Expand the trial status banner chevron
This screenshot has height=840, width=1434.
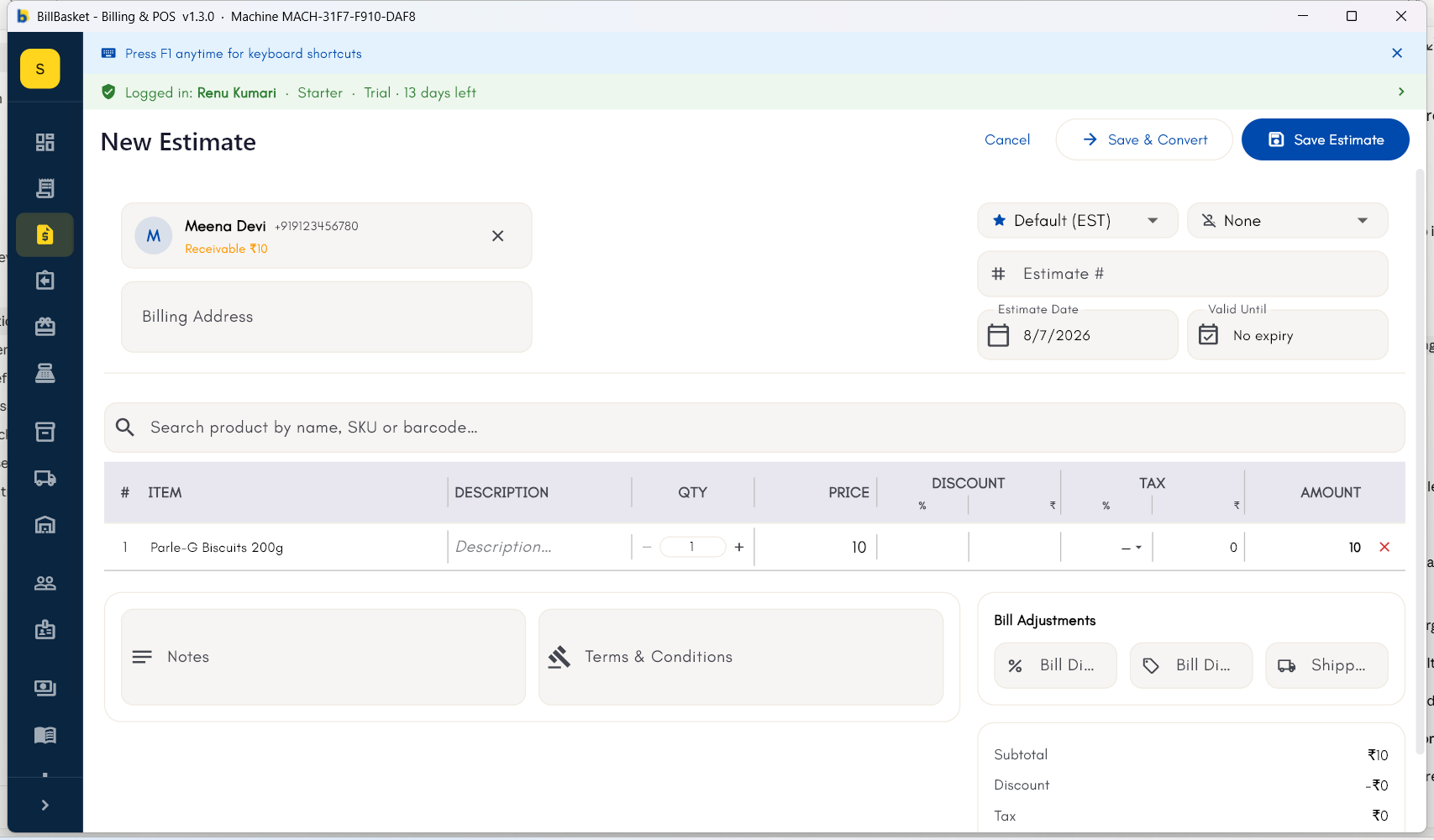[1401, 92]
